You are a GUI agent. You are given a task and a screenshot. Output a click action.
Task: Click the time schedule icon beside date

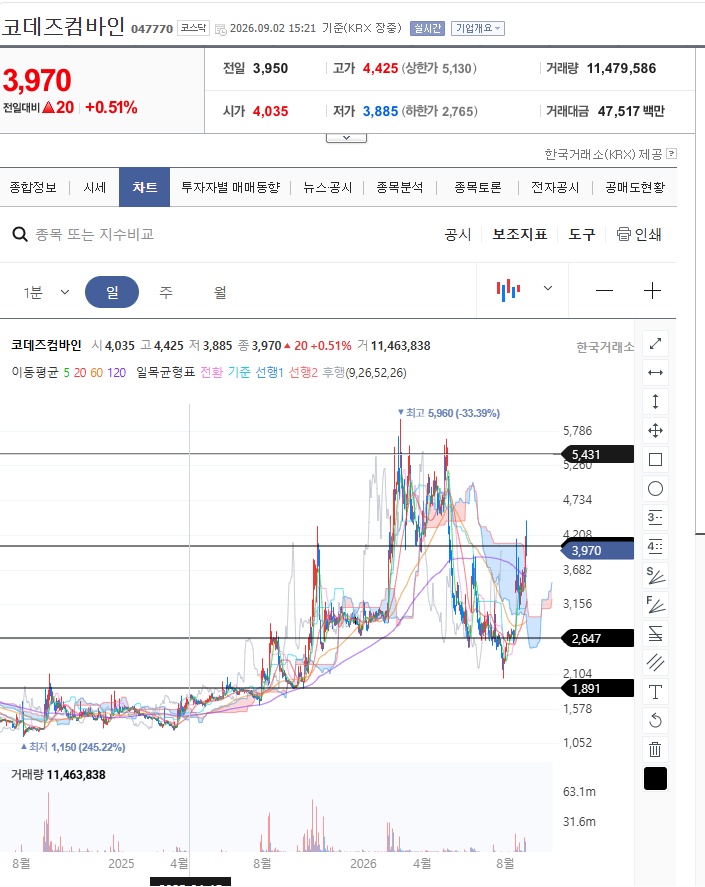click(221, 29)
